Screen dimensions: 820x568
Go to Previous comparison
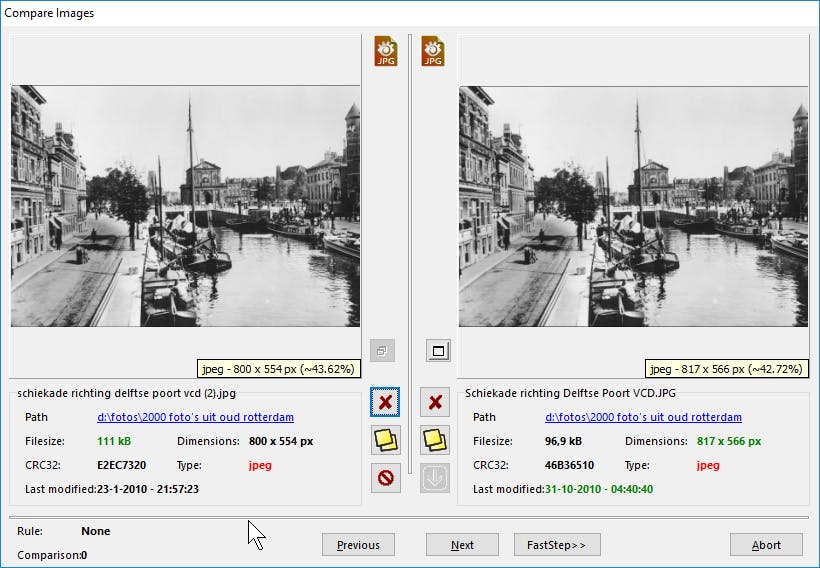click(358, 545)
